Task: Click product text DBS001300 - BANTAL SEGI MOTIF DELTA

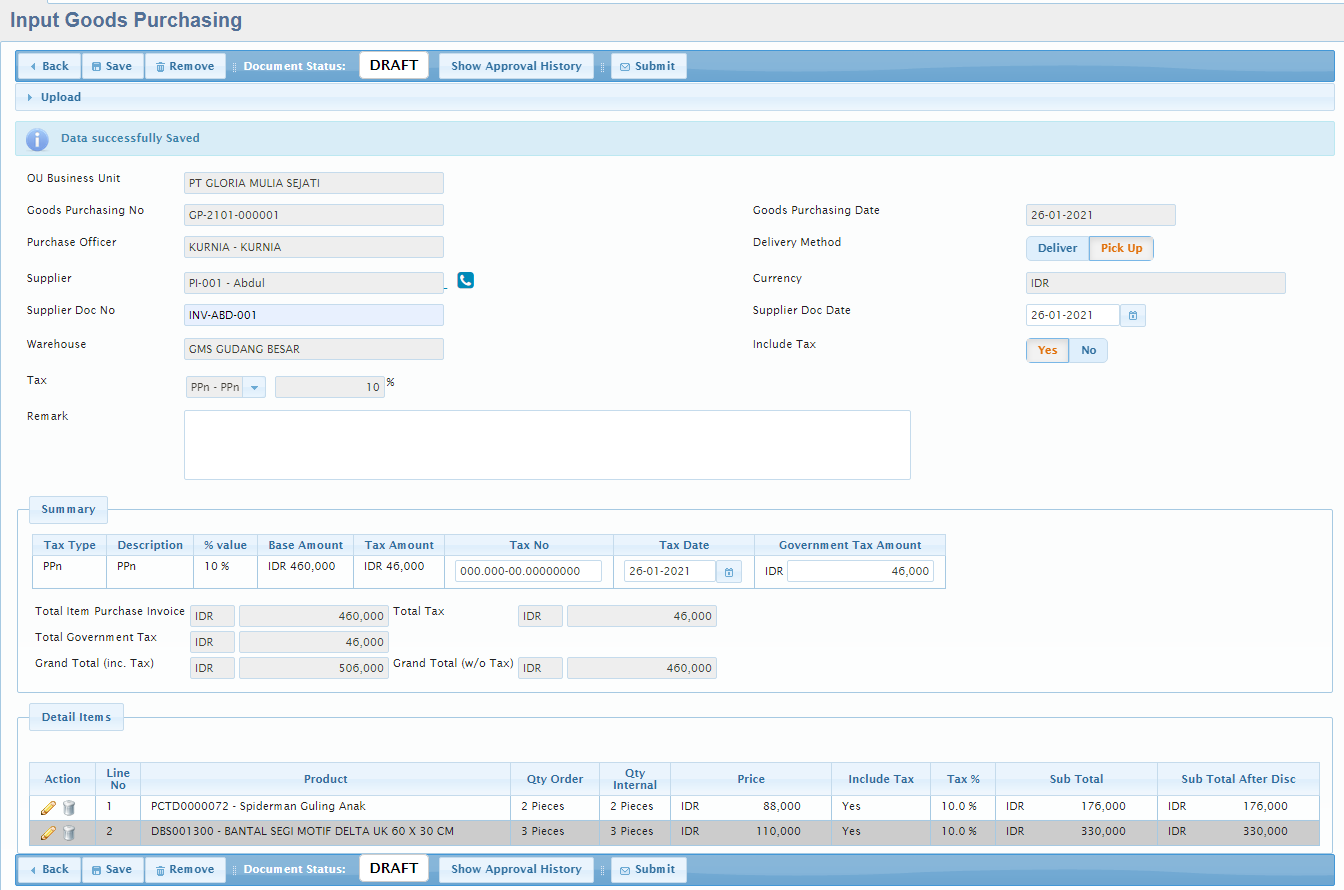Action: click(302, 831)
